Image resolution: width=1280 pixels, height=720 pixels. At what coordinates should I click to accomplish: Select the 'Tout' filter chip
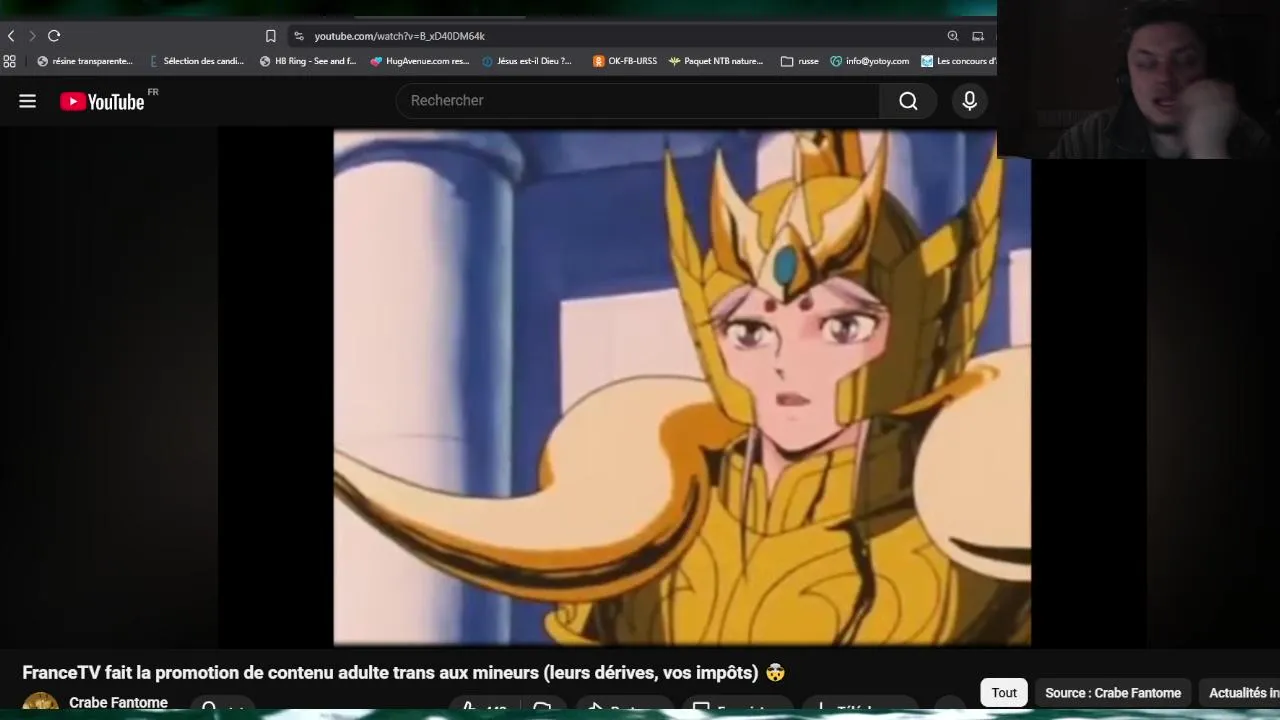1004,693
